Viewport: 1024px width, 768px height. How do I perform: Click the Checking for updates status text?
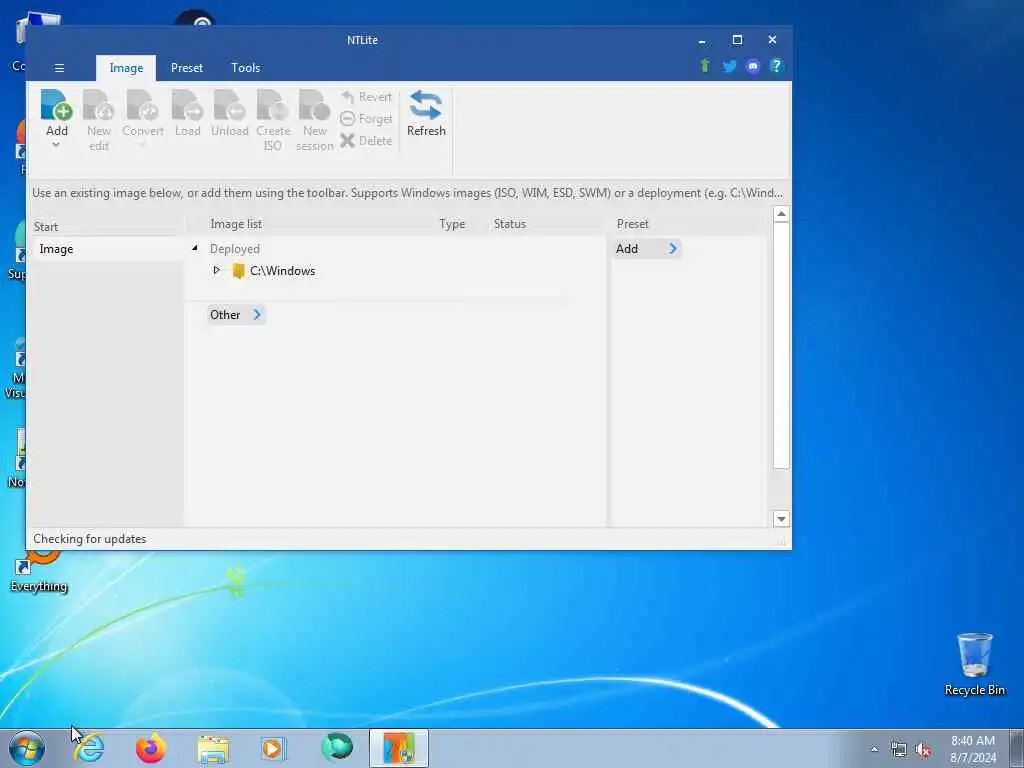(89, 539)
